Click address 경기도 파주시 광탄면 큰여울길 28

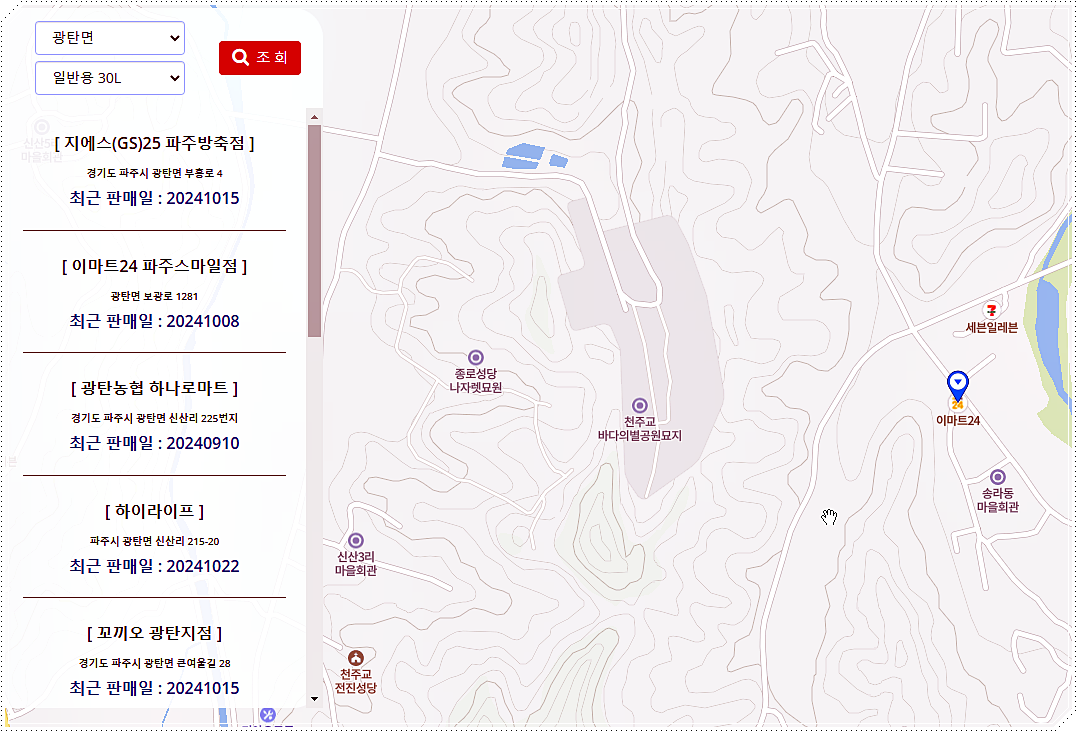point(155,663)
